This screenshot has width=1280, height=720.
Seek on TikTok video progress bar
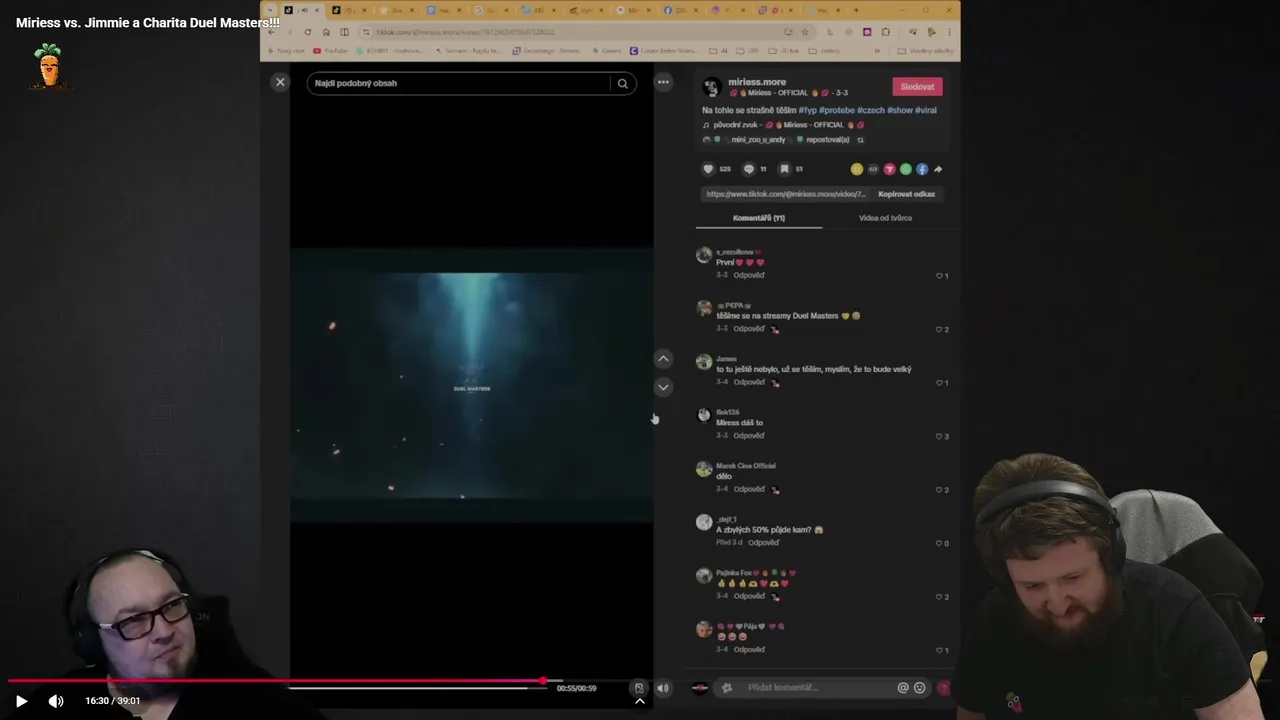click(419, 688)
